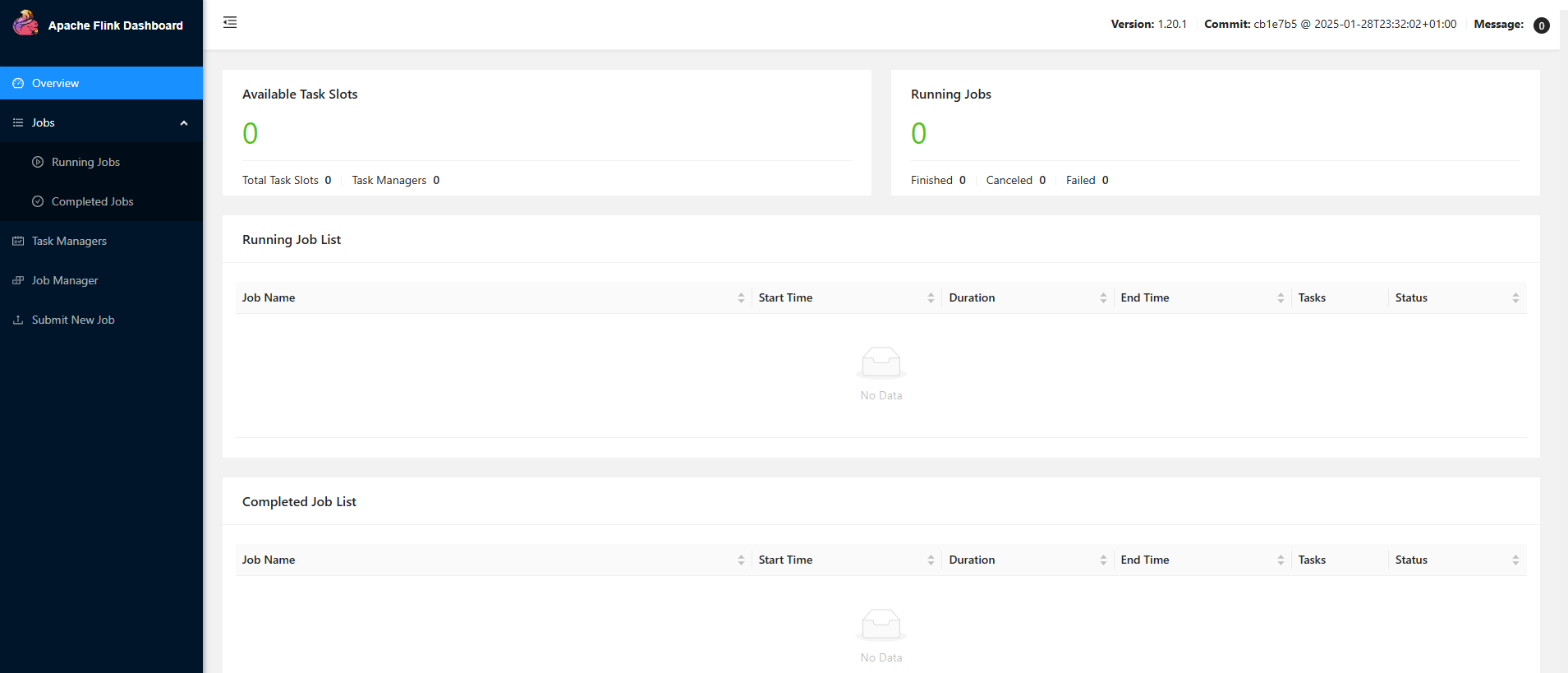Click the Running Job List heading
Screen dimensions: 1568x673
click(x=292, y=240)
